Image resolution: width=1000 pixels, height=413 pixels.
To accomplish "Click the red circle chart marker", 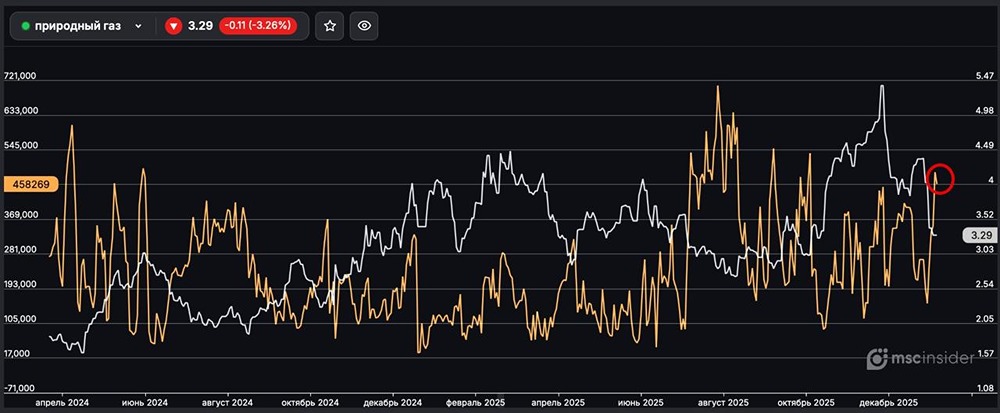I will pos(941,179).
